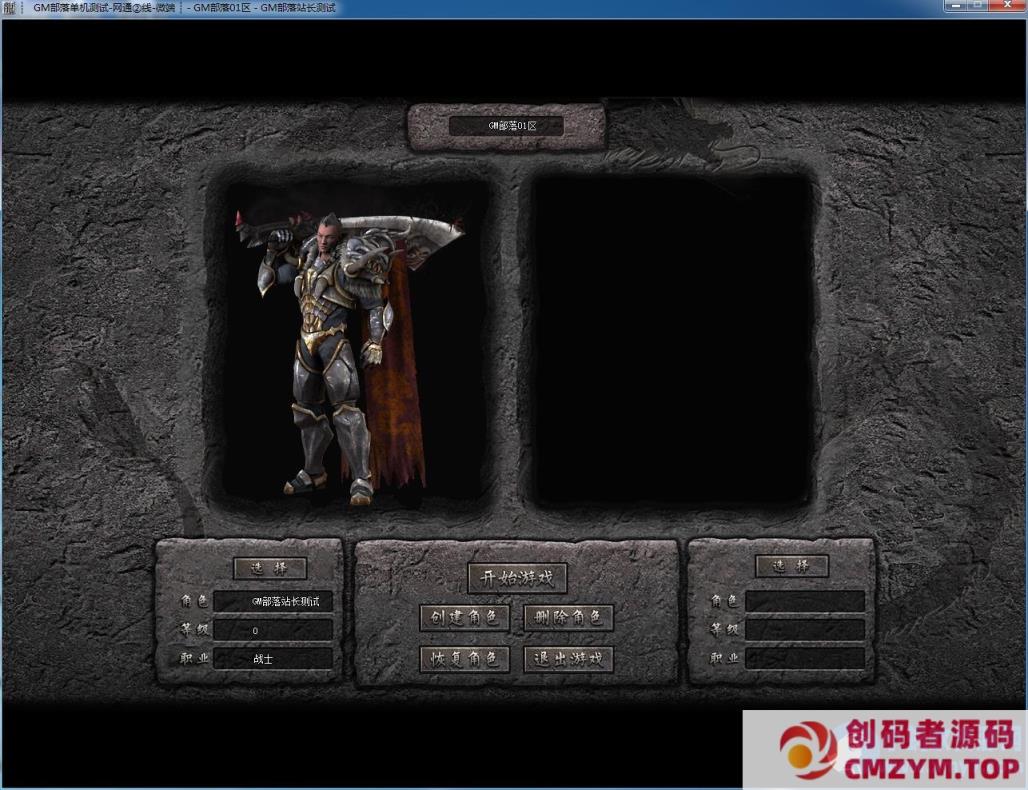Choose 恢复角色 to restore a character
The image size is (1028, 790).
click(x=464, y=659)
